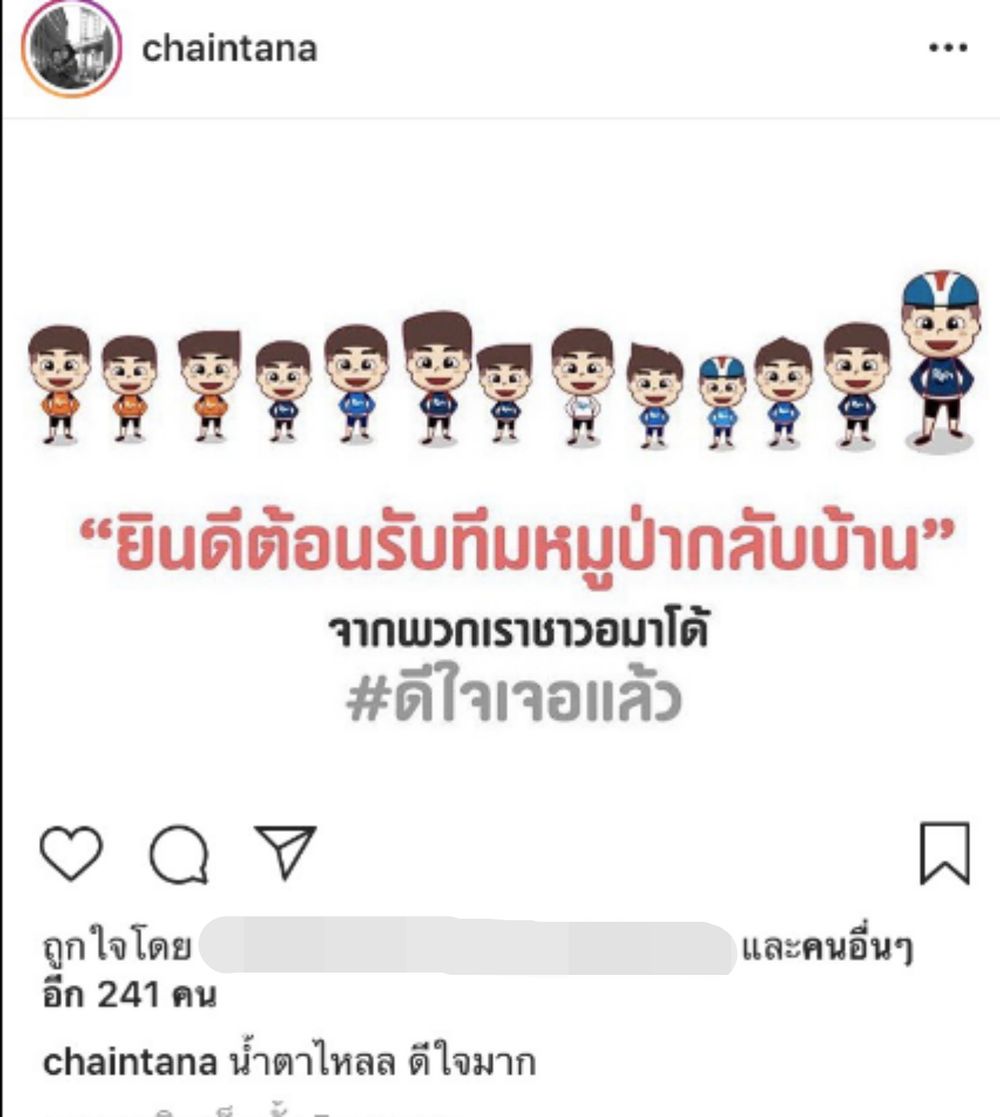Tap the caption text น้ำตาไหลล ดีใจมาก

point(382,1062)
